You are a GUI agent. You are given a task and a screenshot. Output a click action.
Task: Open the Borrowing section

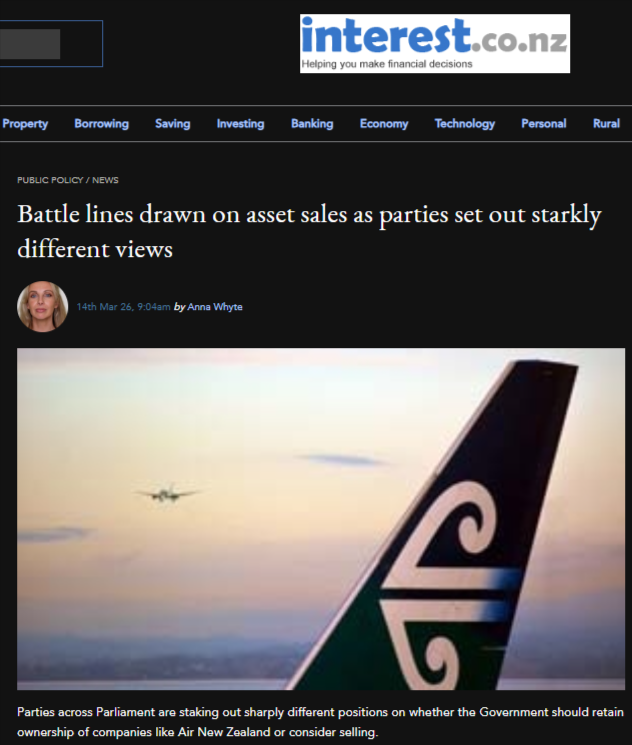[x=101, y=124]
